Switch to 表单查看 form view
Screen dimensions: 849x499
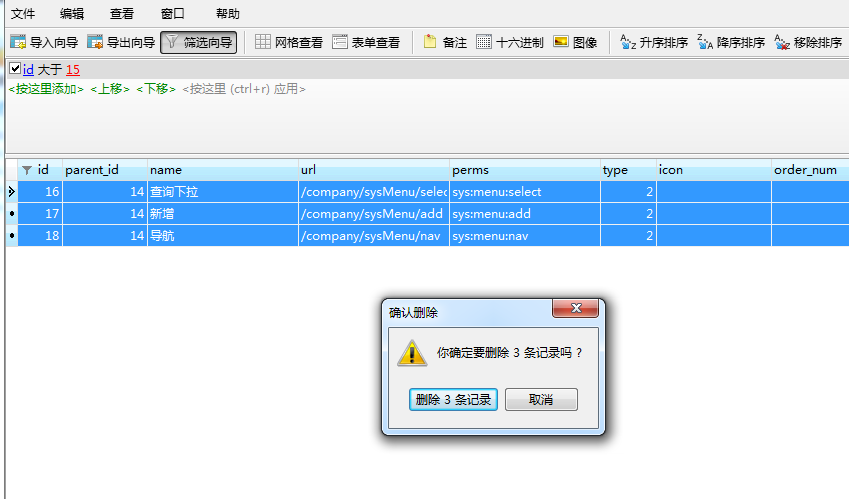click(366, 42)
